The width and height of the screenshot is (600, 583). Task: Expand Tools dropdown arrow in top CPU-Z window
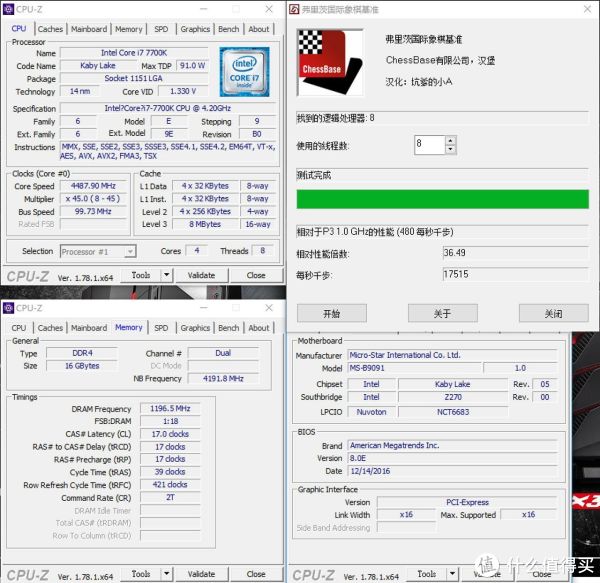click(167, 275)
